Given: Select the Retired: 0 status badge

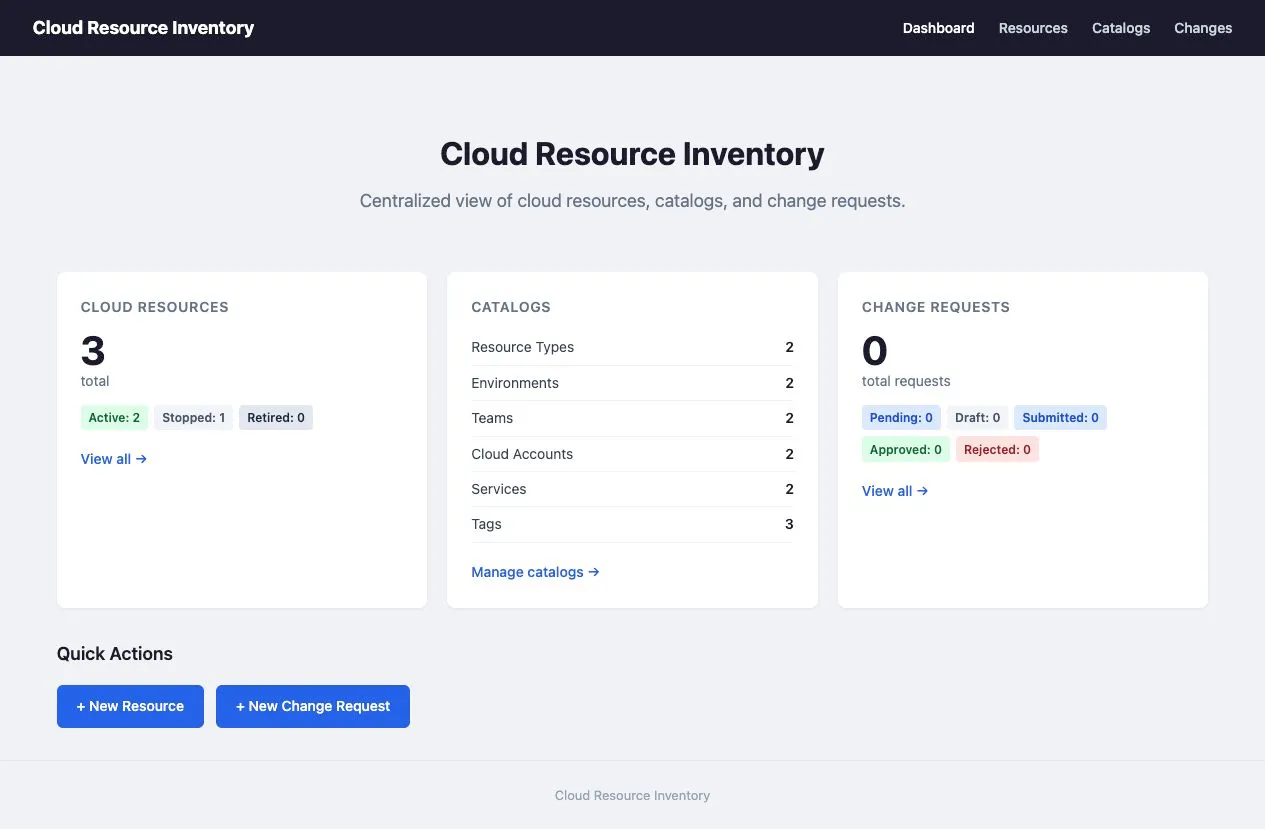Looking at the screenshot, I should pos(276,418).
